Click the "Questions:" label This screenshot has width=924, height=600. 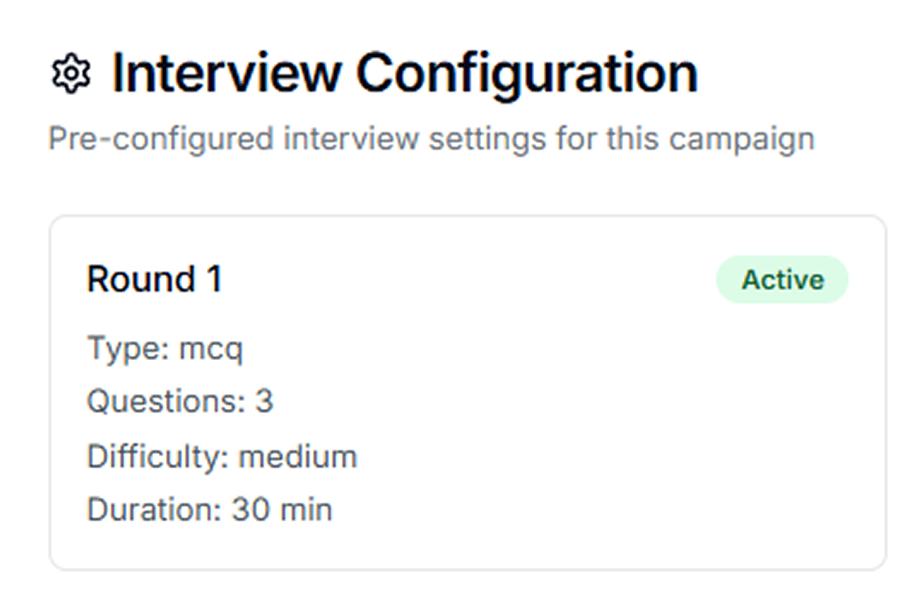tap(166, 402)
